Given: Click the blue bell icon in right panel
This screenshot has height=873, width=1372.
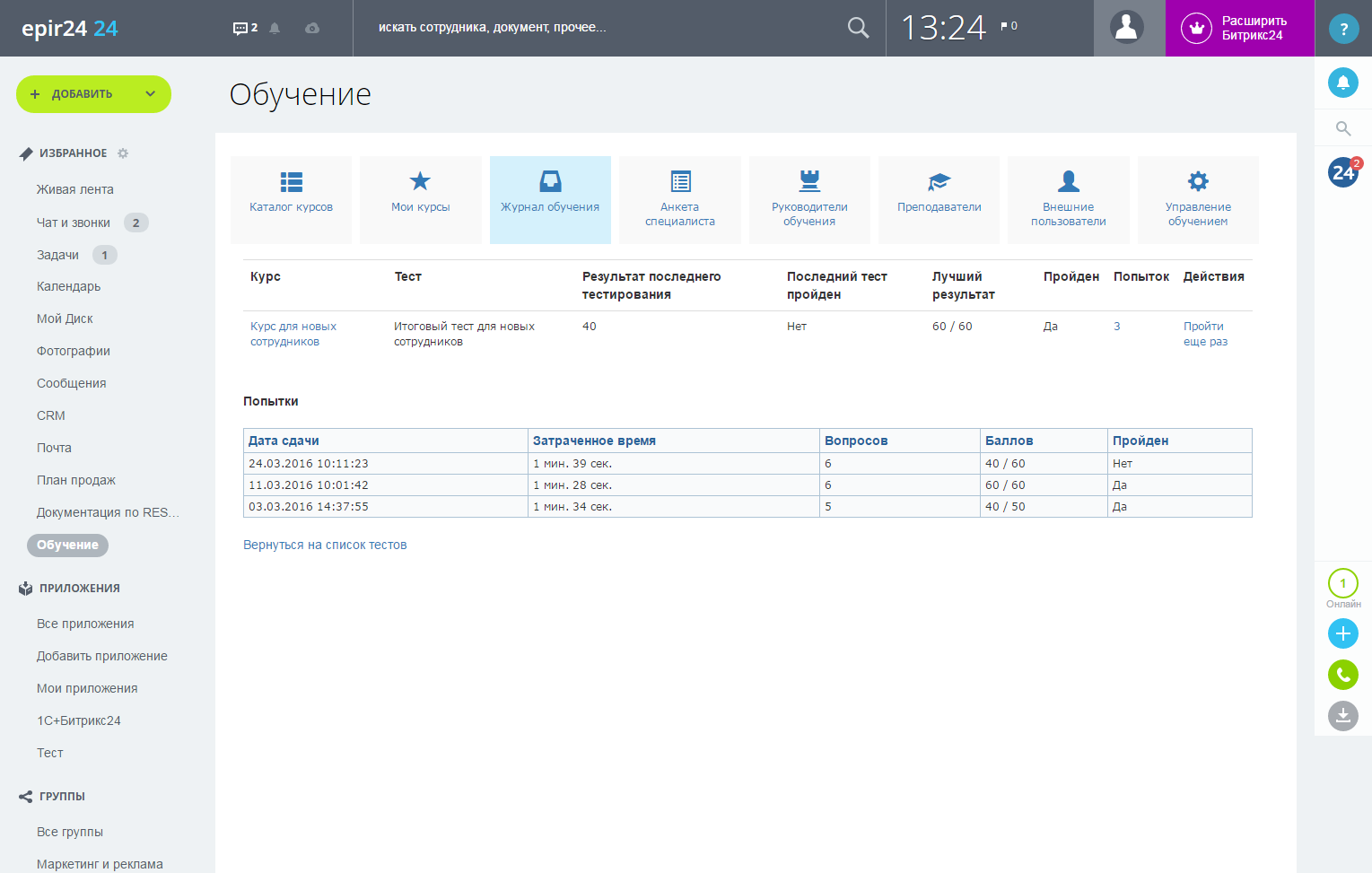Looking at the screenshot, I should 1343,83.
